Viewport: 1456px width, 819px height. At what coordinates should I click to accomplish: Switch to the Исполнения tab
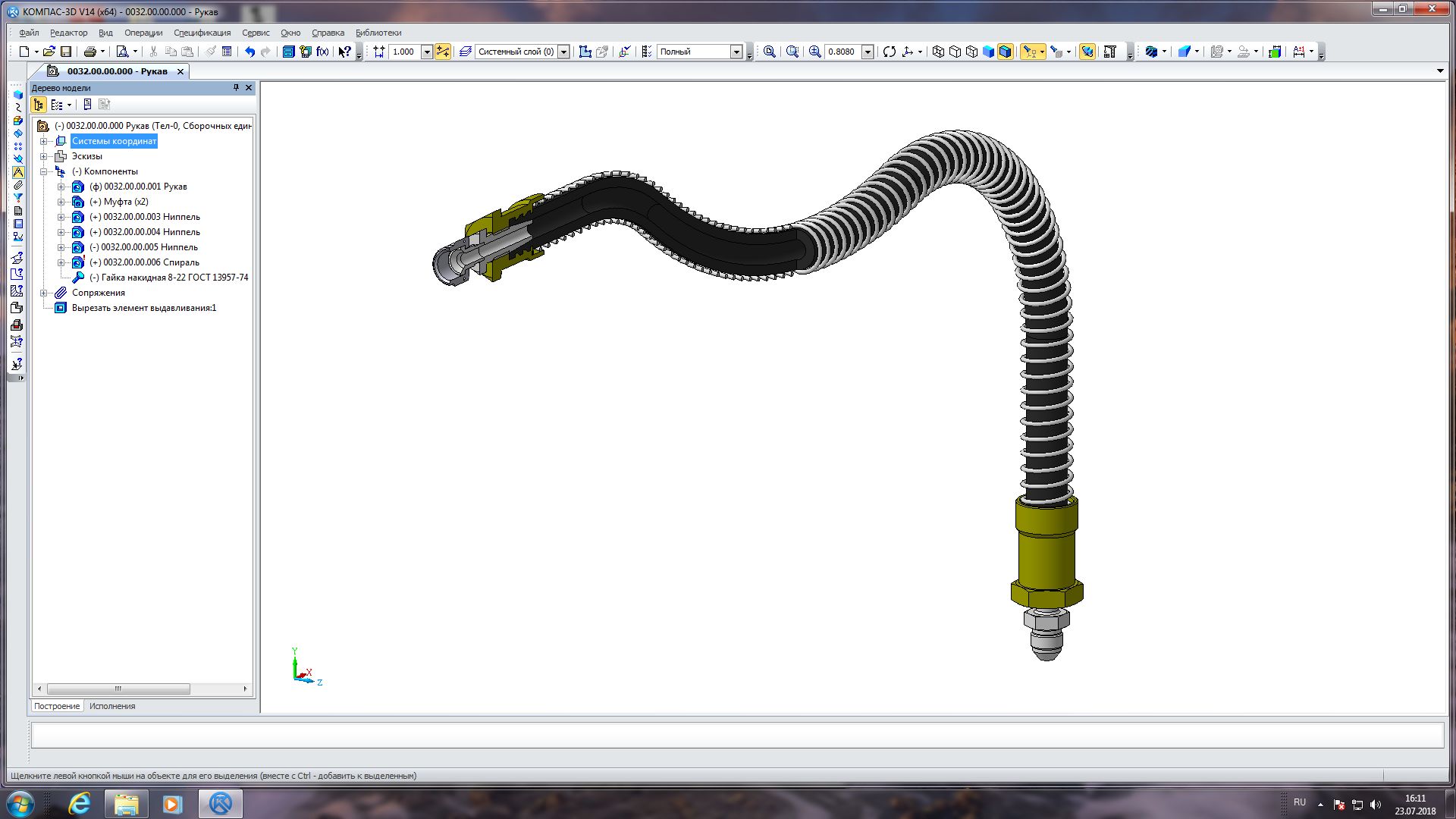pos(112,706)
